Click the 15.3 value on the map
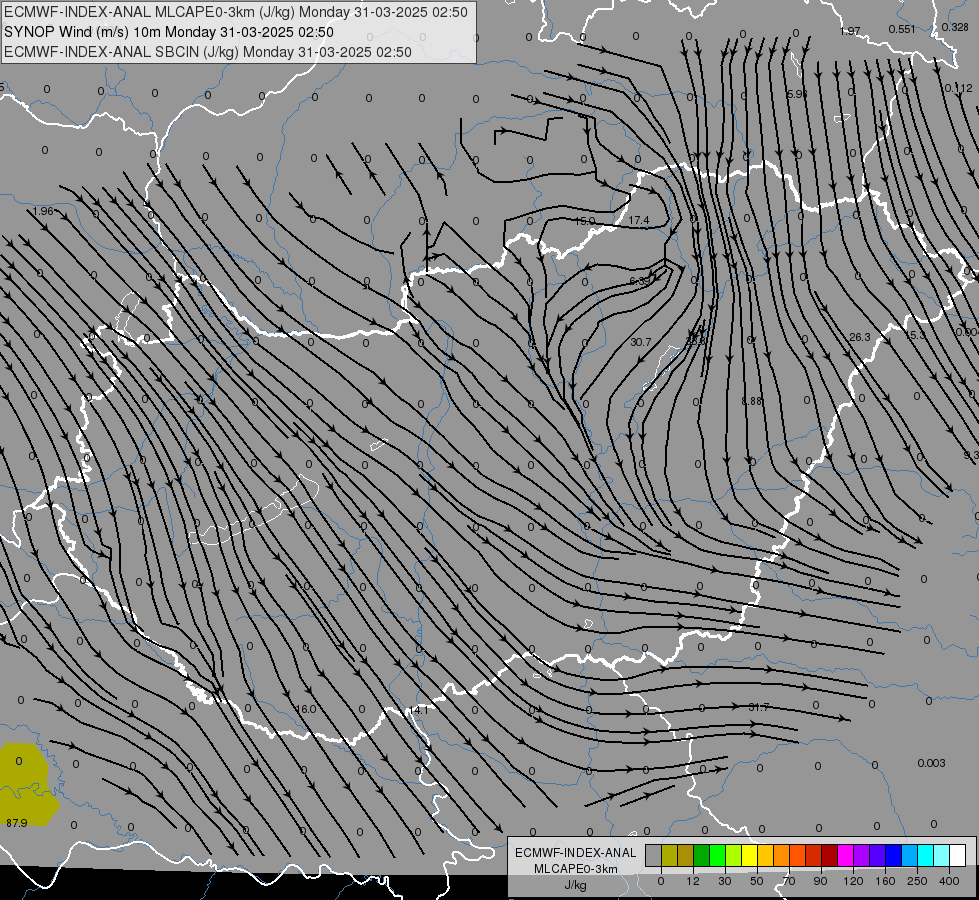 coord(915,335)
